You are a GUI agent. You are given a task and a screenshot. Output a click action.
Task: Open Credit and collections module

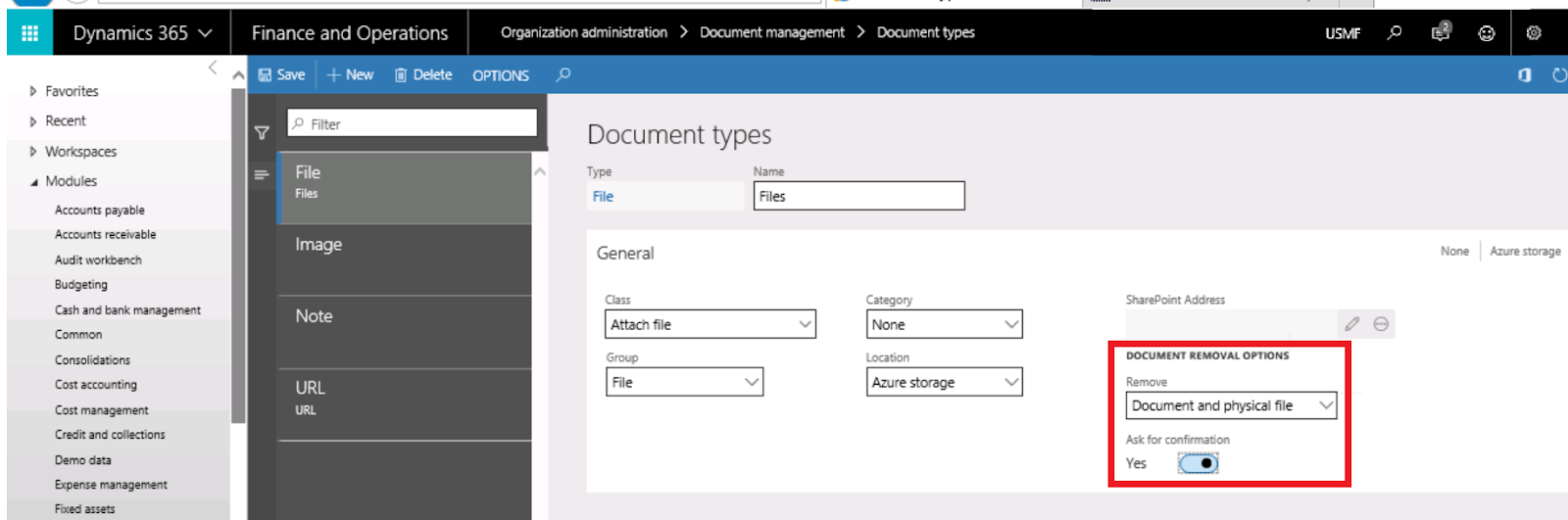click(x=110, y=435)
